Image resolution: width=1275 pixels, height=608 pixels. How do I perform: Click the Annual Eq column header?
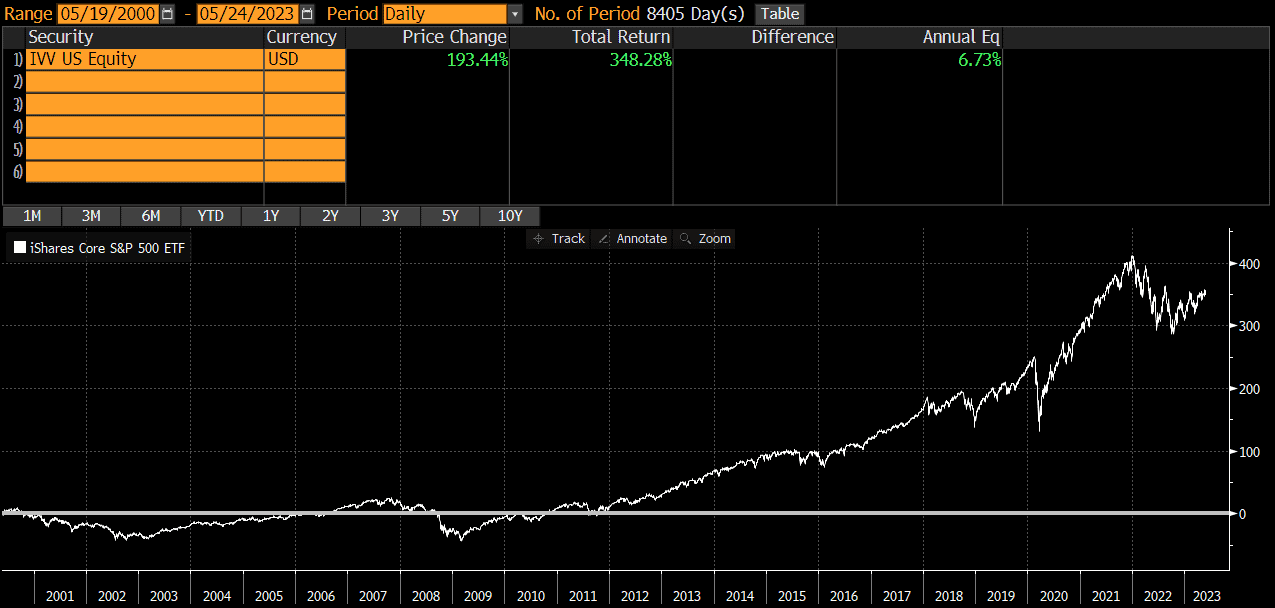pos(960,37)
